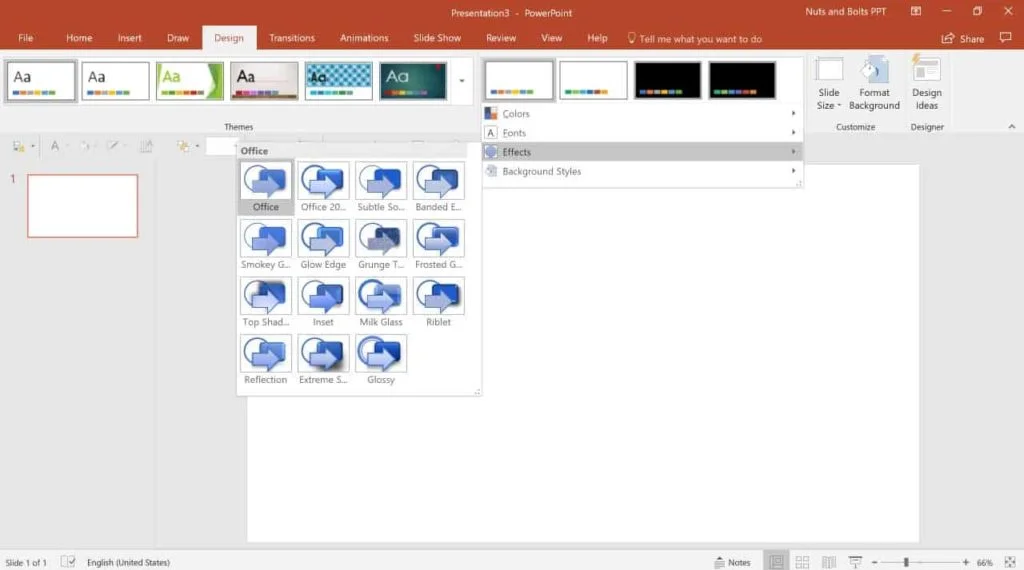The width and height of the screenshot is (1024, 570).
Task: Select the first white Office theme
Action: [41, 81]
